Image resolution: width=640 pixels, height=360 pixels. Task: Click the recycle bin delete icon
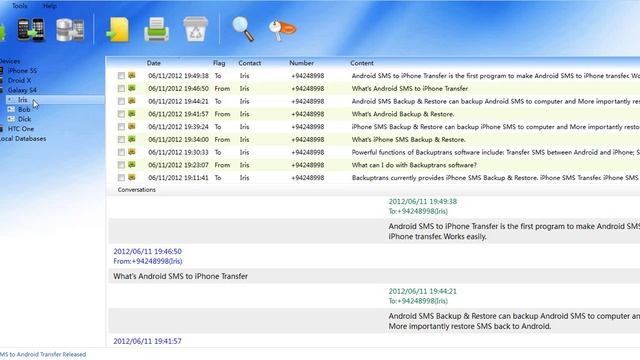point(196,29)
